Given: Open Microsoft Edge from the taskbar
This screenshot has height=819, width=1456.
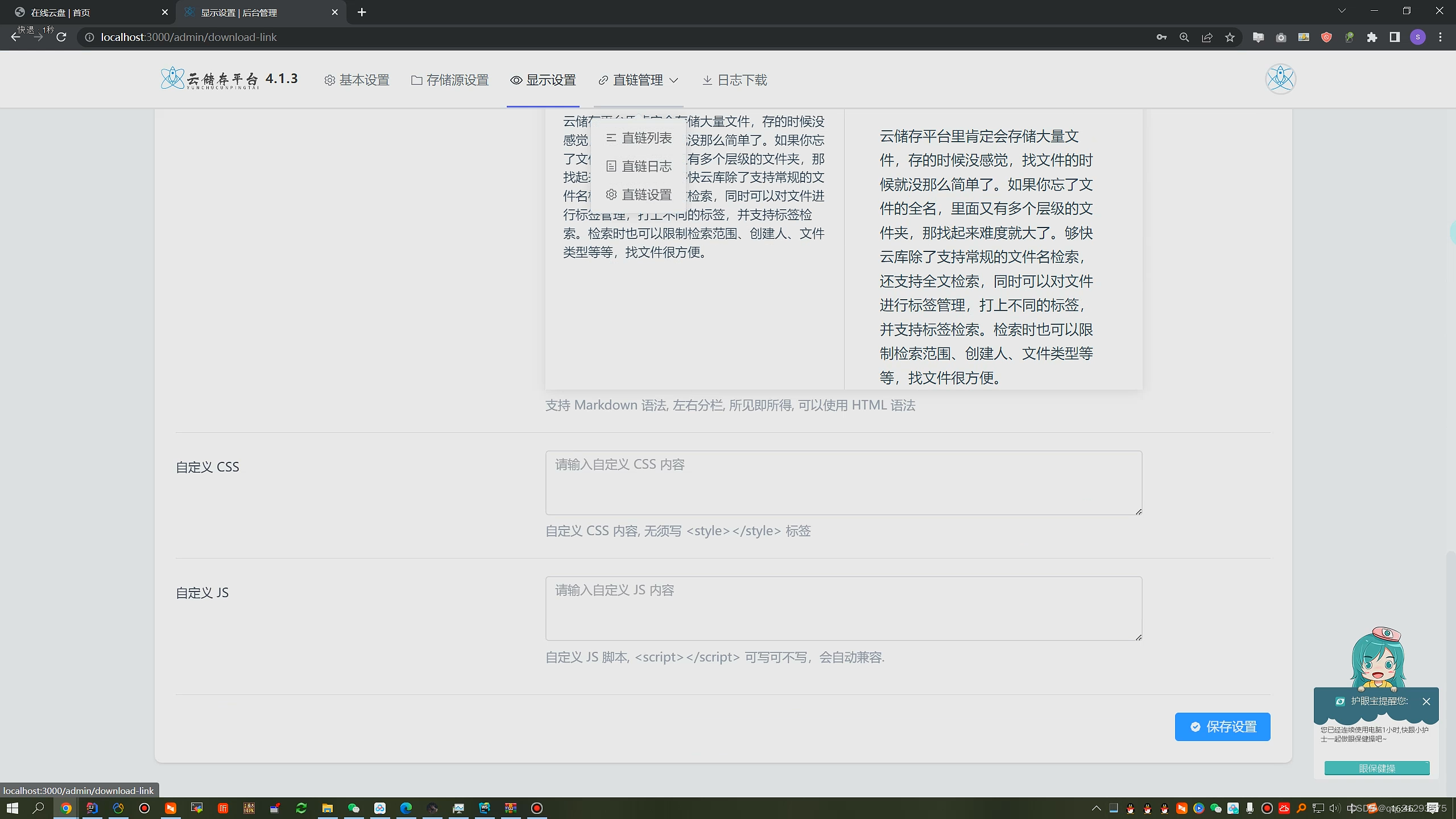Looking at the screenshot, I should pyautogui.click(x=406, y=808).
